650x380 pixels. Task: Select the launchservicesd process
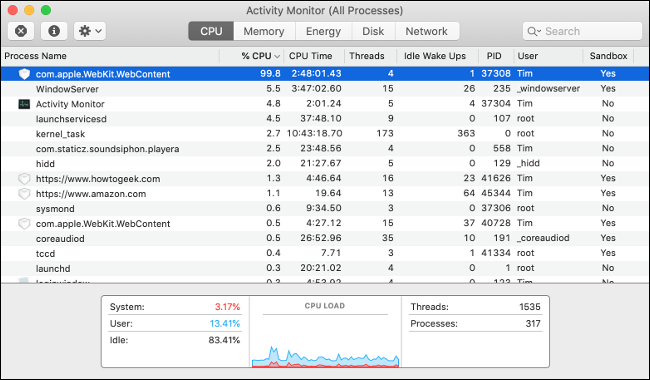71,119
